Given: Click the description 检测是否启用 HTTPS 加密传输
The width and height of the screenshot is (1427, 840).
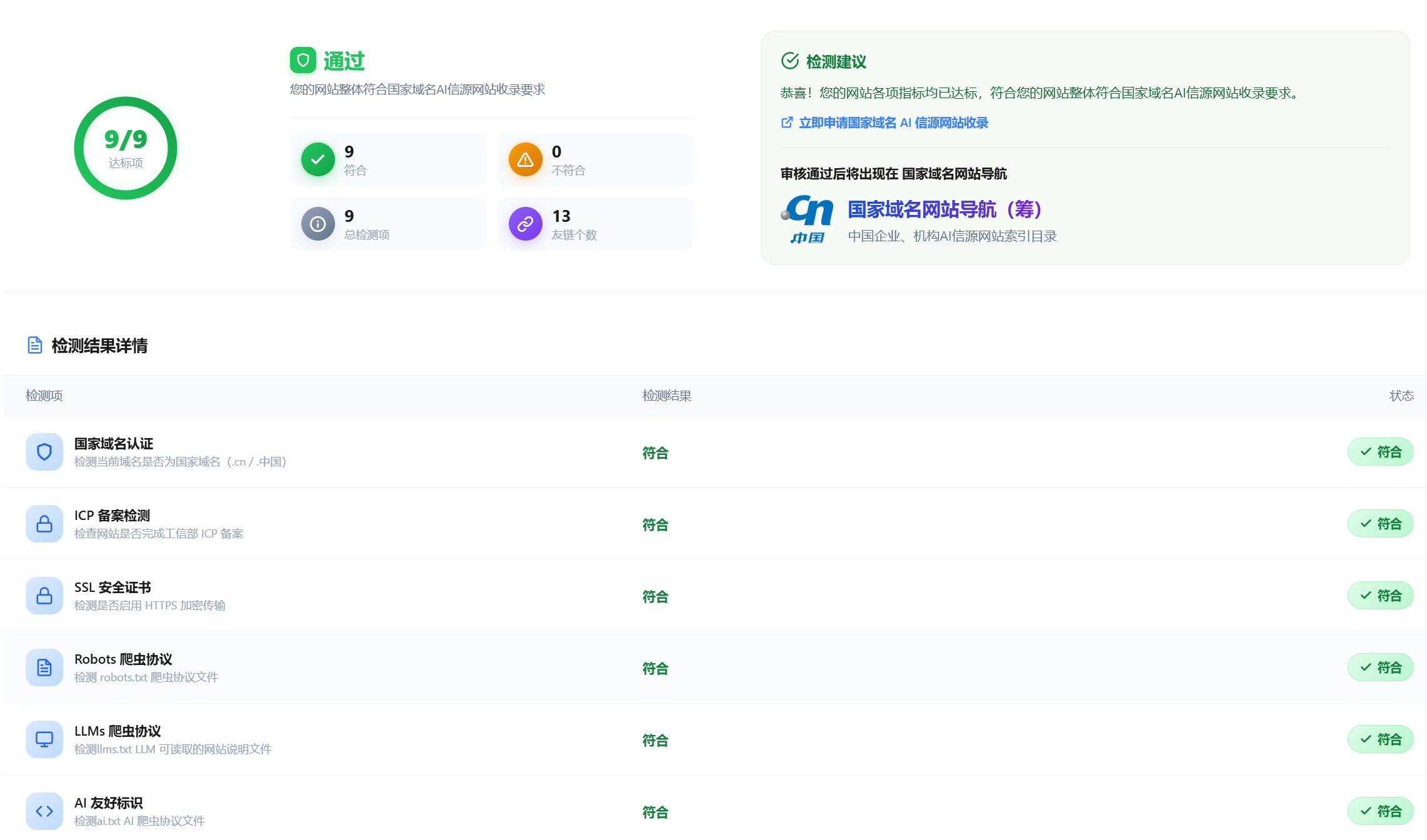Looking at the screenshot, I should click(150, 605).
